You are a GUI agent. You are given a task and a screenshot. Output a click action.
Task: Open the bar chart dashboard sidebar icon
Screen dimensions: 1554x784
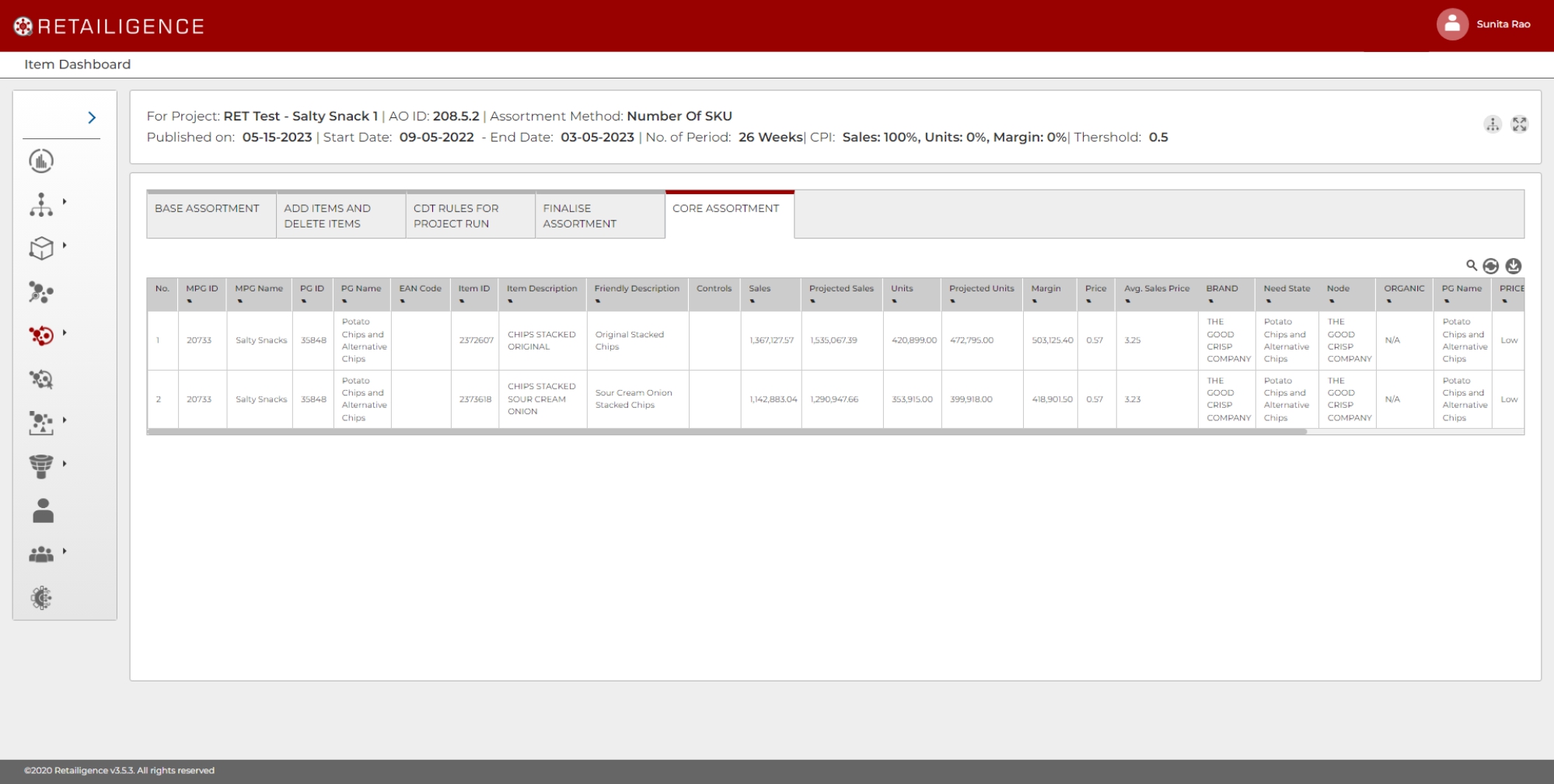point(41,161)
